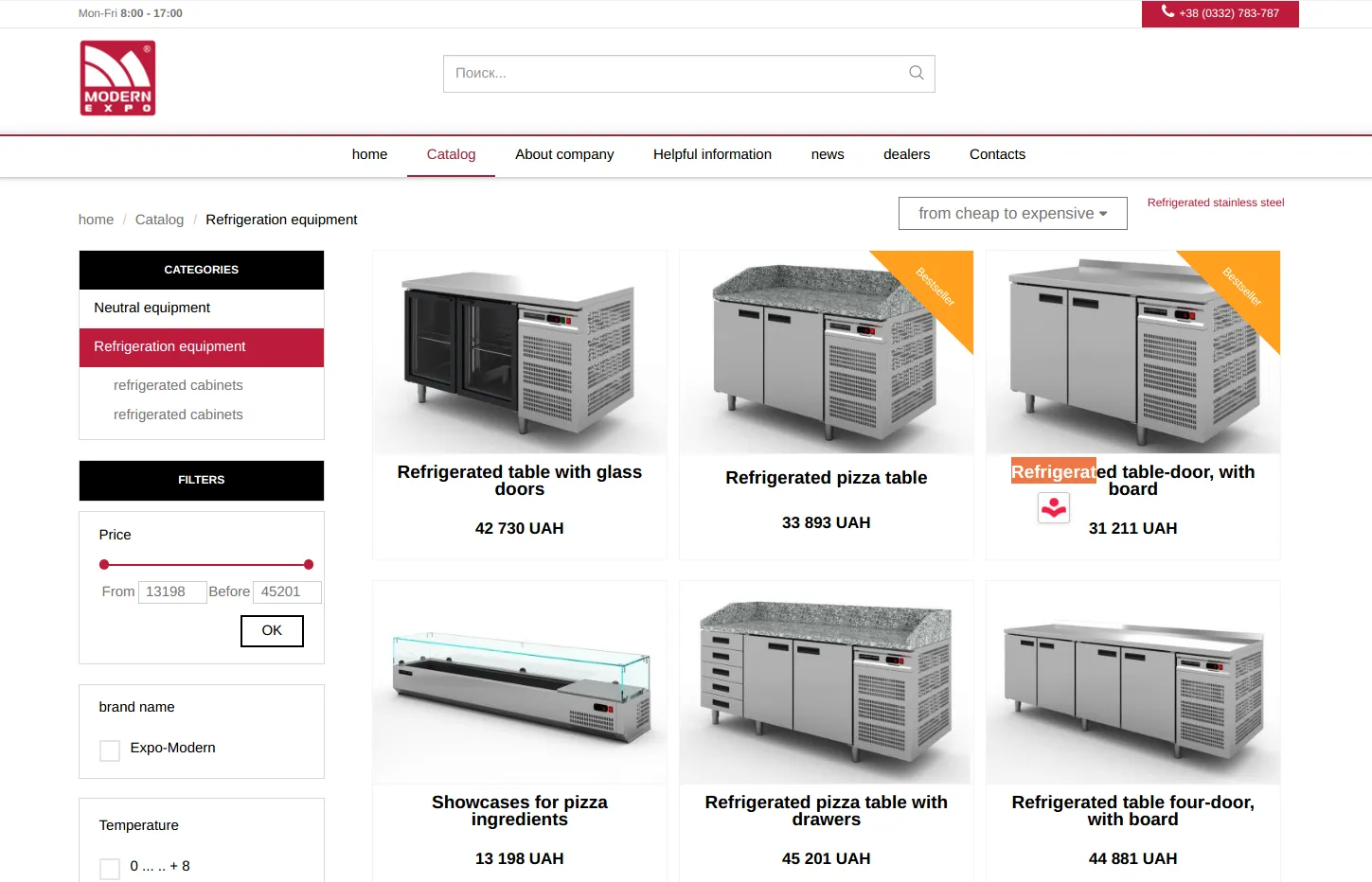Click the Modern Expo logo
Image resolution: width=1372 pixels, height=882 pixels.
pos(117,78)
